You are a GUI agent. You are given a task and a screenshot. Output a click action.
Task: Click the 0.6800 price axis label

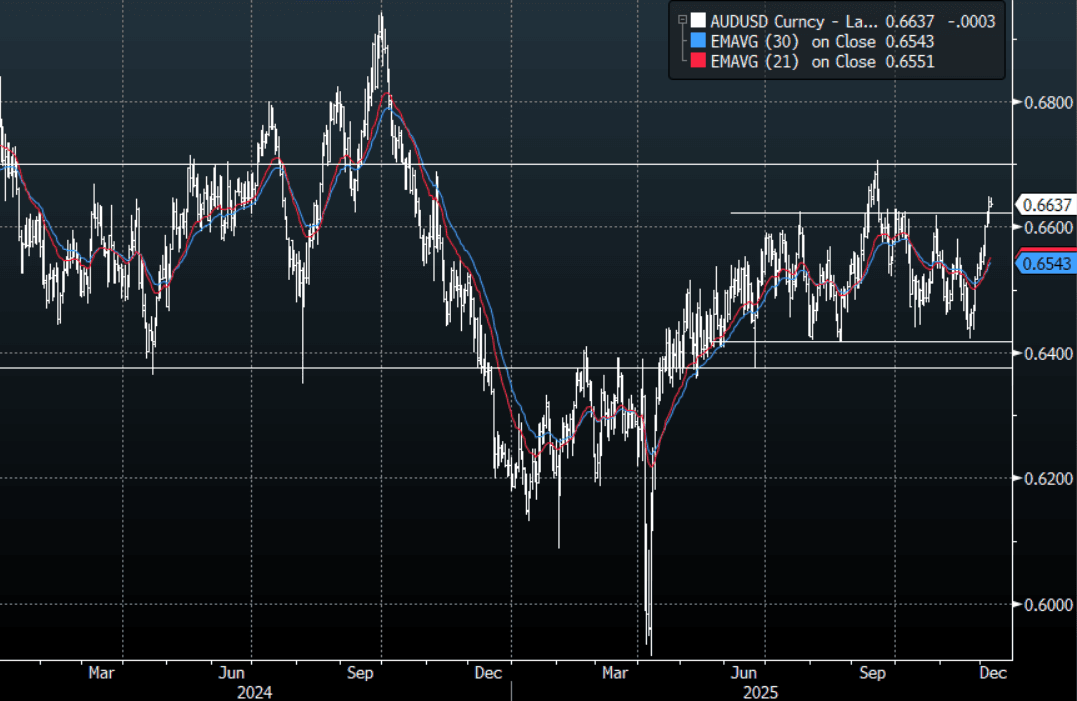click(1046, 102)
